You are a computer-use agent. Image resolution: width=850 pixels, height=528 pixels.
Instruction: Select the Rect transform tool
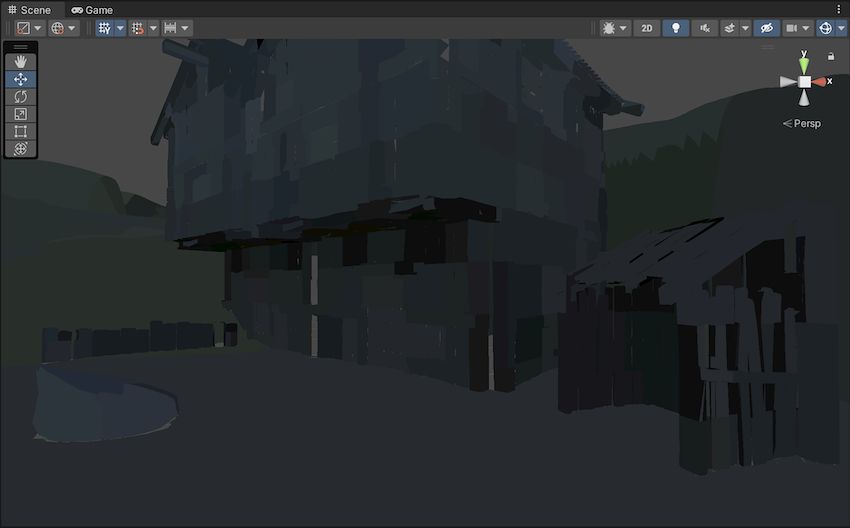[21, 131]
